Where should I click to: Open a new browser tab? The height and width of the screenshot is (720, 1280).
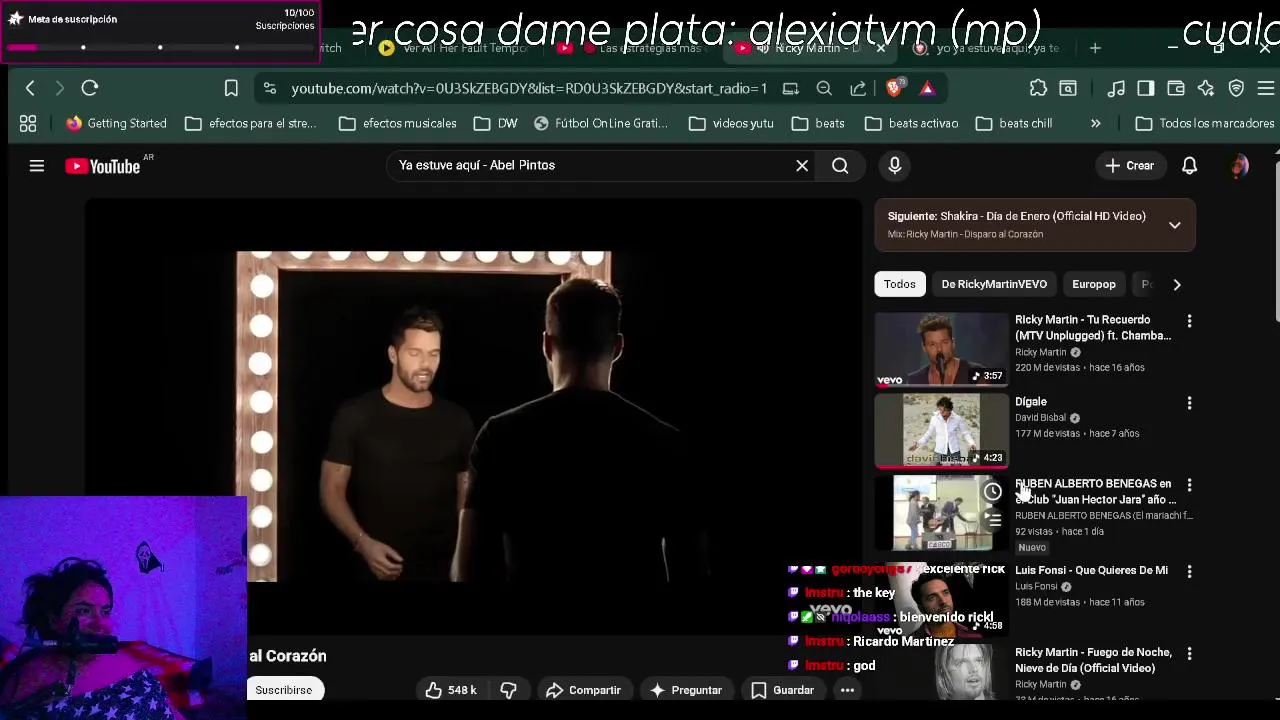tap(1095, 48)
